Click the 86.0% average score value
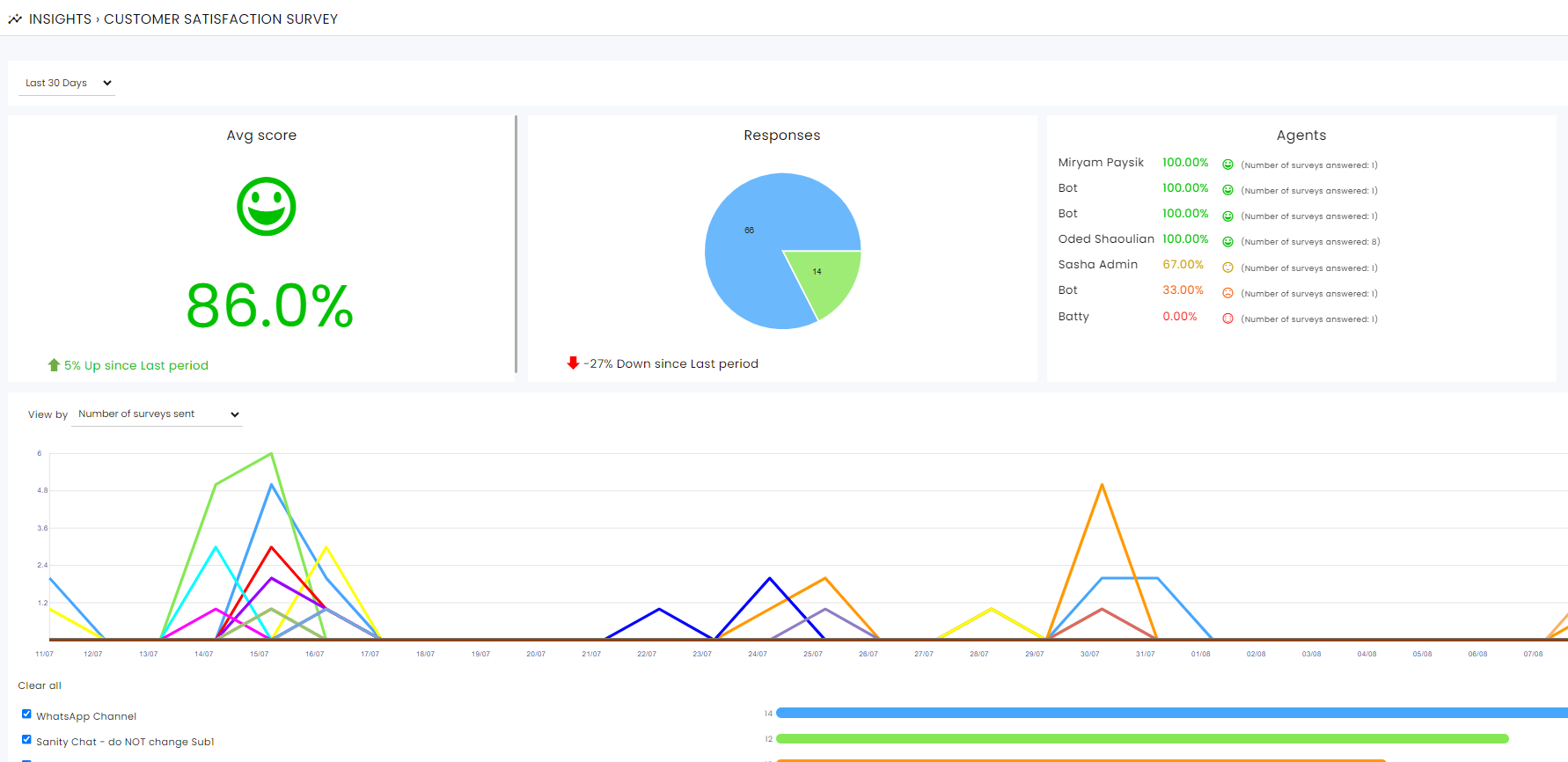The width and height of the screenshot is (1568, 762). click(x=269, y=306)
